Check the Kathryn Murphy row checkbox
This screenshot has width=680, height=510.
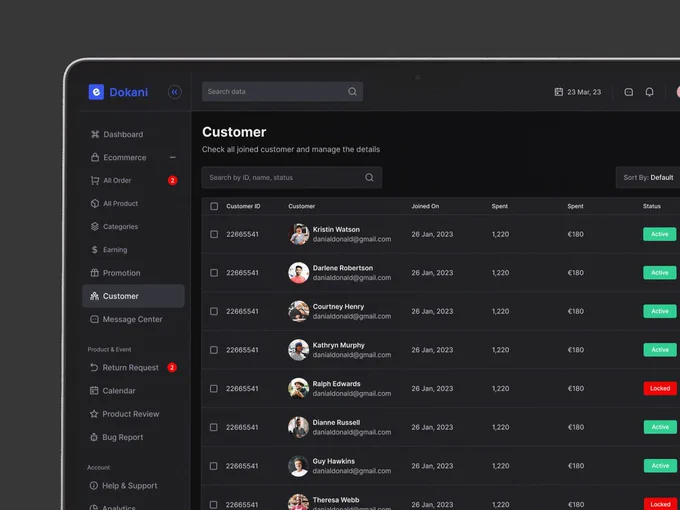coord(214,350)
